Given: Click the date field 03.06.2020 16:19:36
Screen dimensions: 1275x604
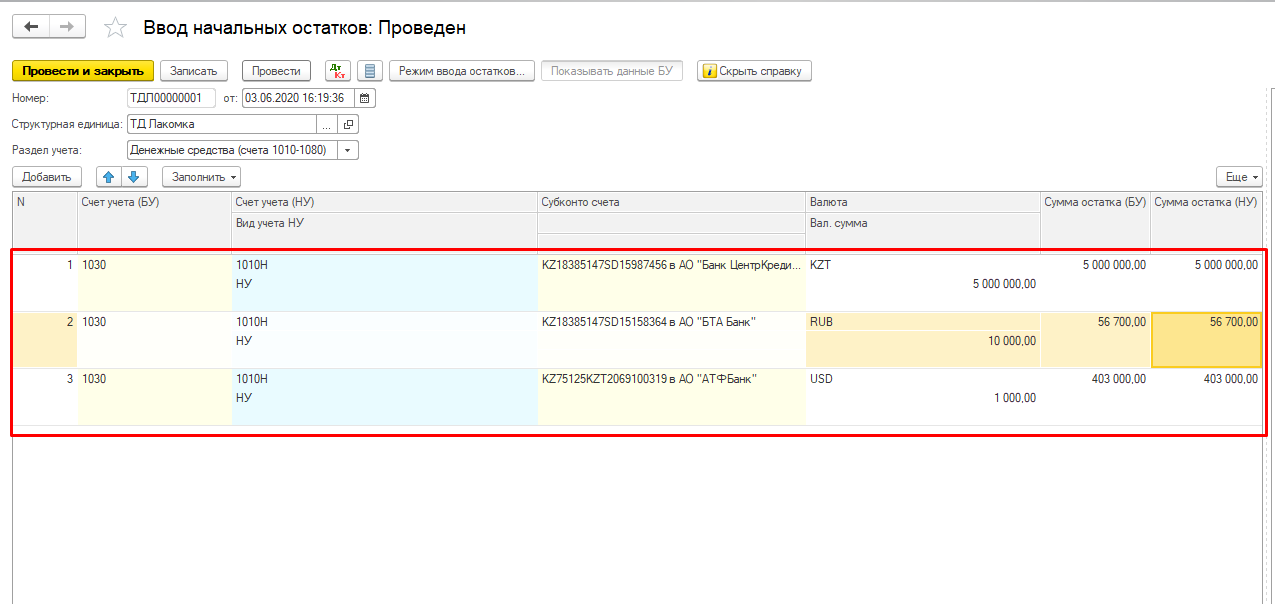Looking at the screenshot, I should click(299, 98).
